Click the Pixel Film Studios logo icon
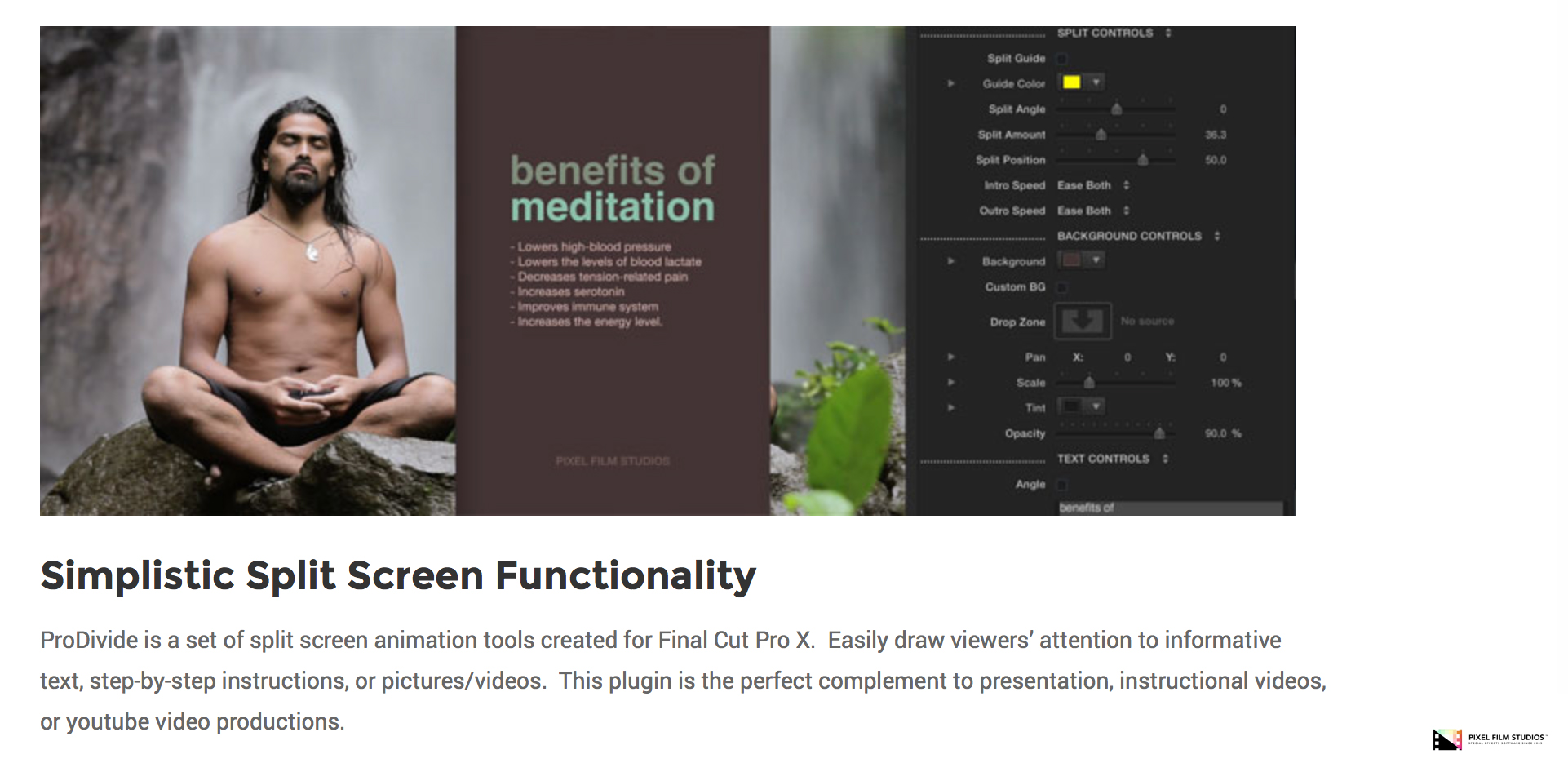 click(1446, 739)
